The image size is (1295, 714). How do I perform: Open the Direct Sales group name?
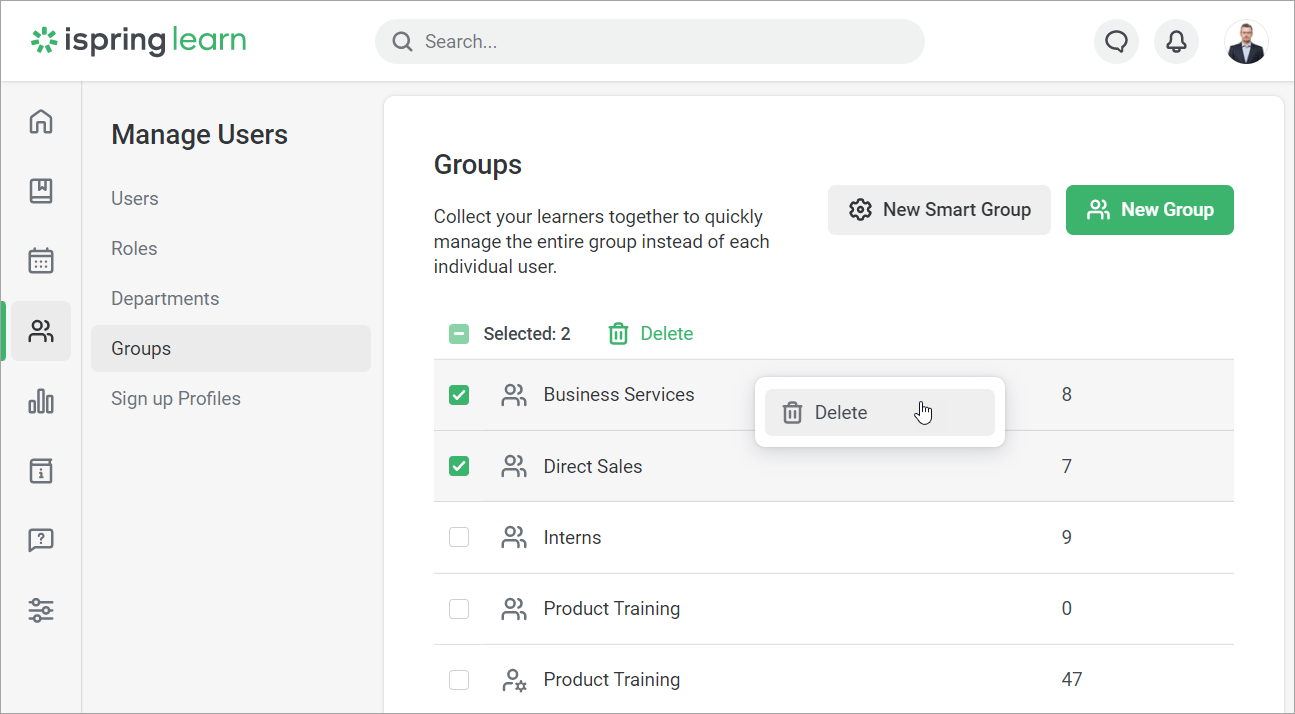(593, 466)
